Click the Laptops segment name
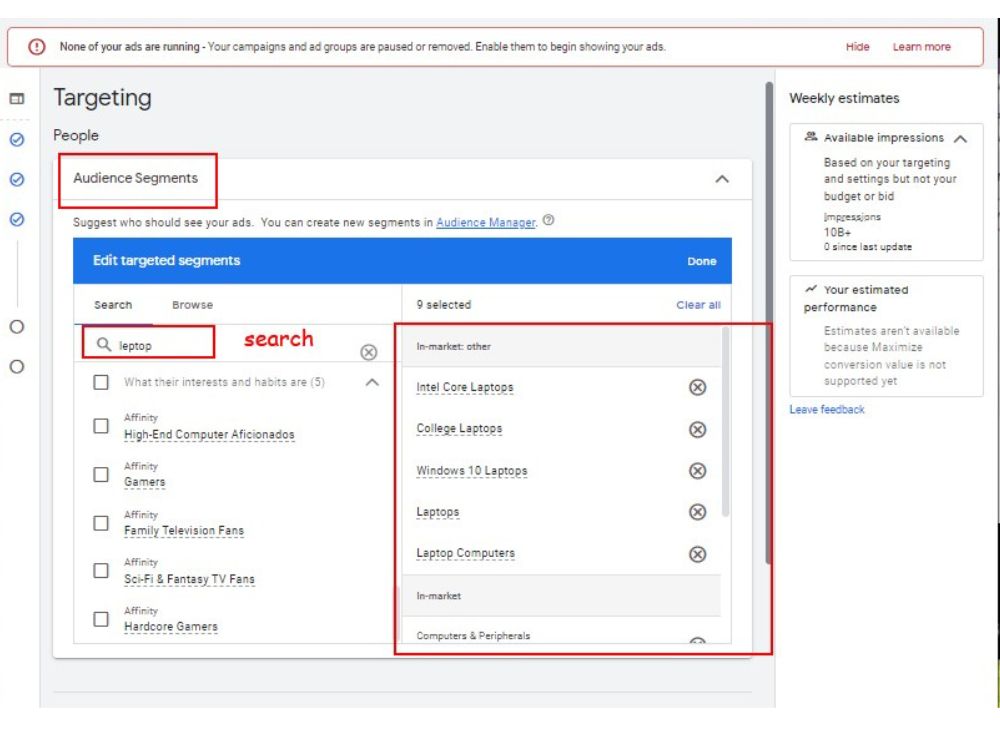 [x=438, y=512]
